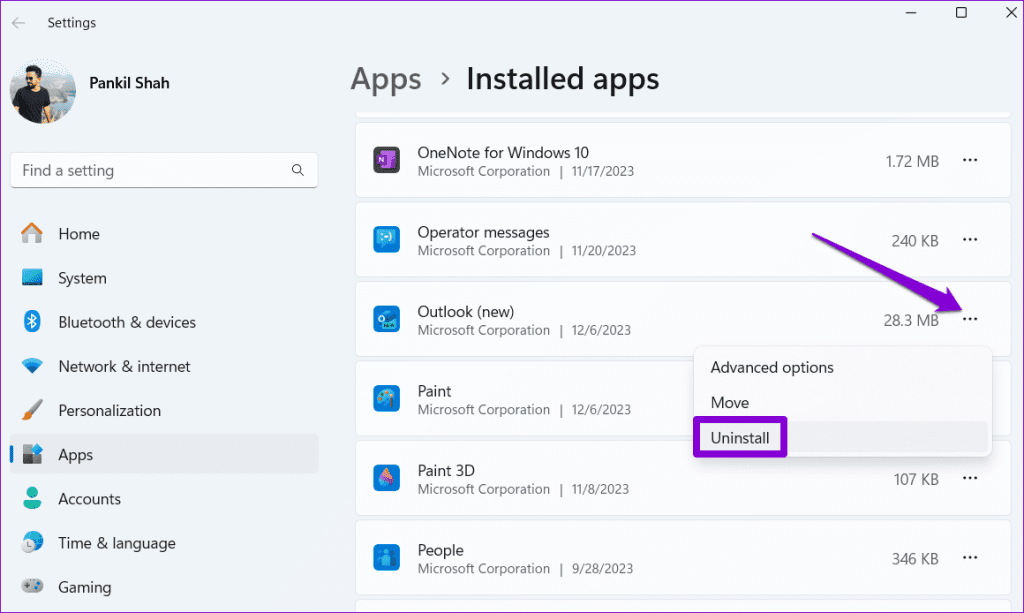Click the Paint 3D app icon

click(x=387, y=478)
